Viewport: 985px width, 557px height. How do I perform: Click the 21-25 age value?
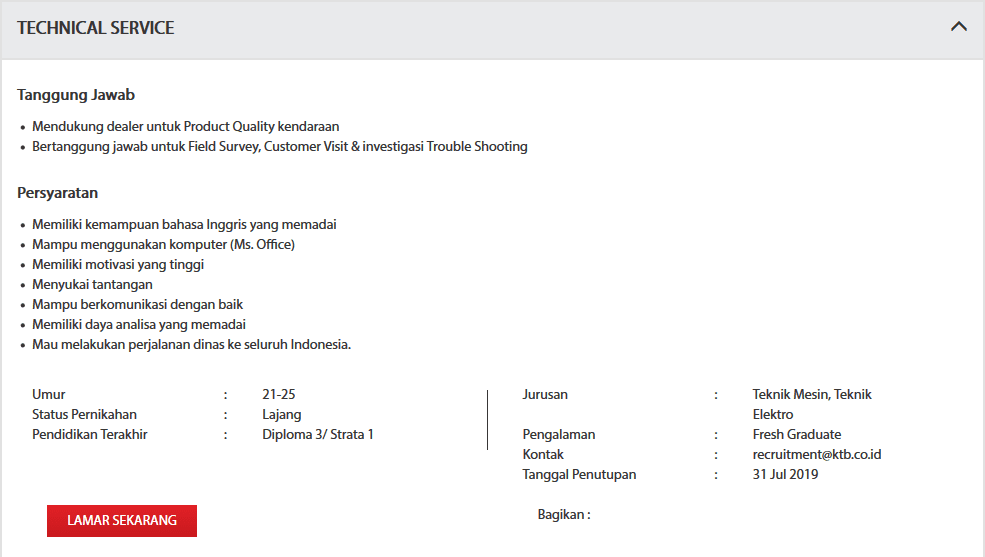[278, 394]
